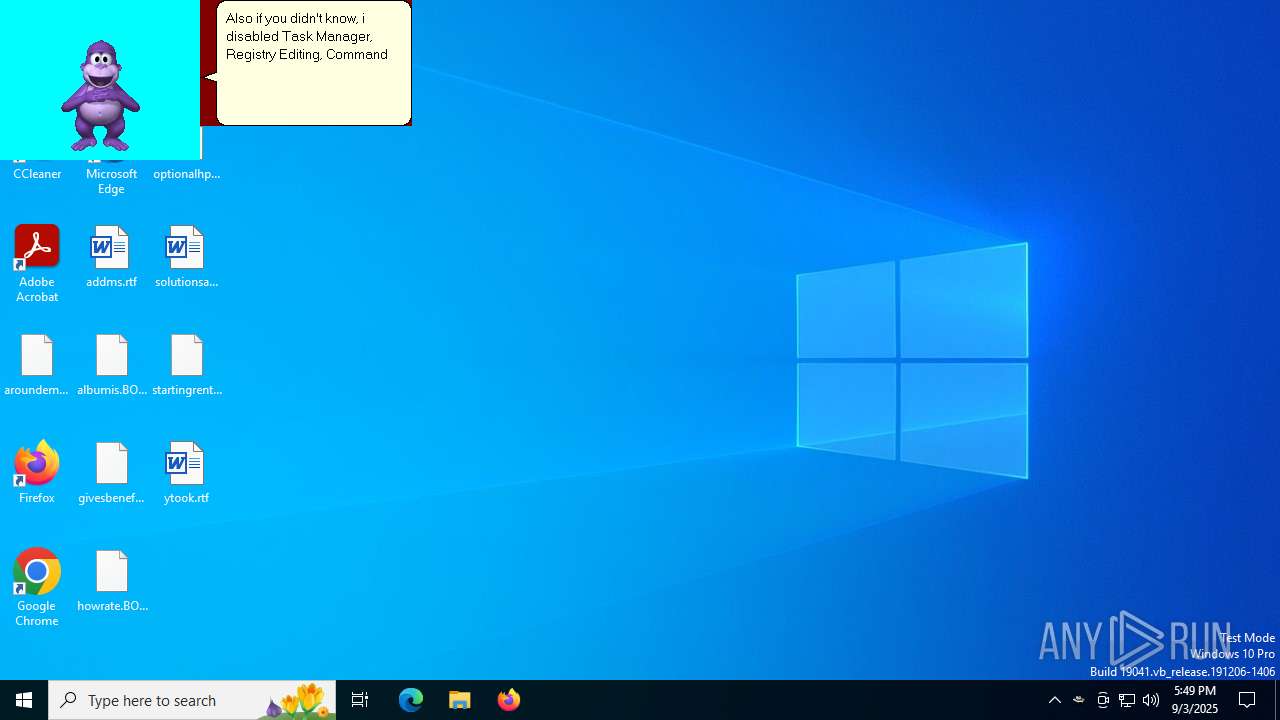Click the Meet Now tray icon

[x=1103, y=700]
